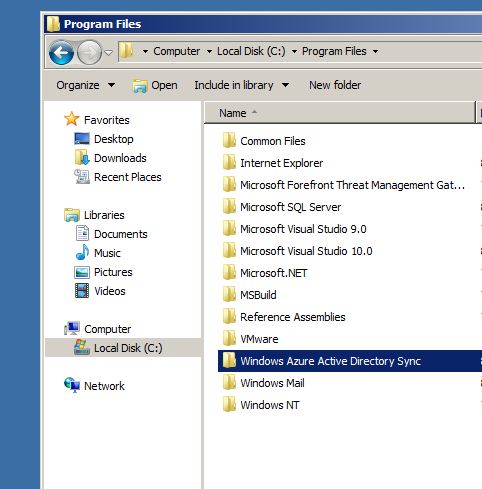This screenshot has width=482, height=489.
Task: Click the Open toolbar button
Action: point(155,85)
